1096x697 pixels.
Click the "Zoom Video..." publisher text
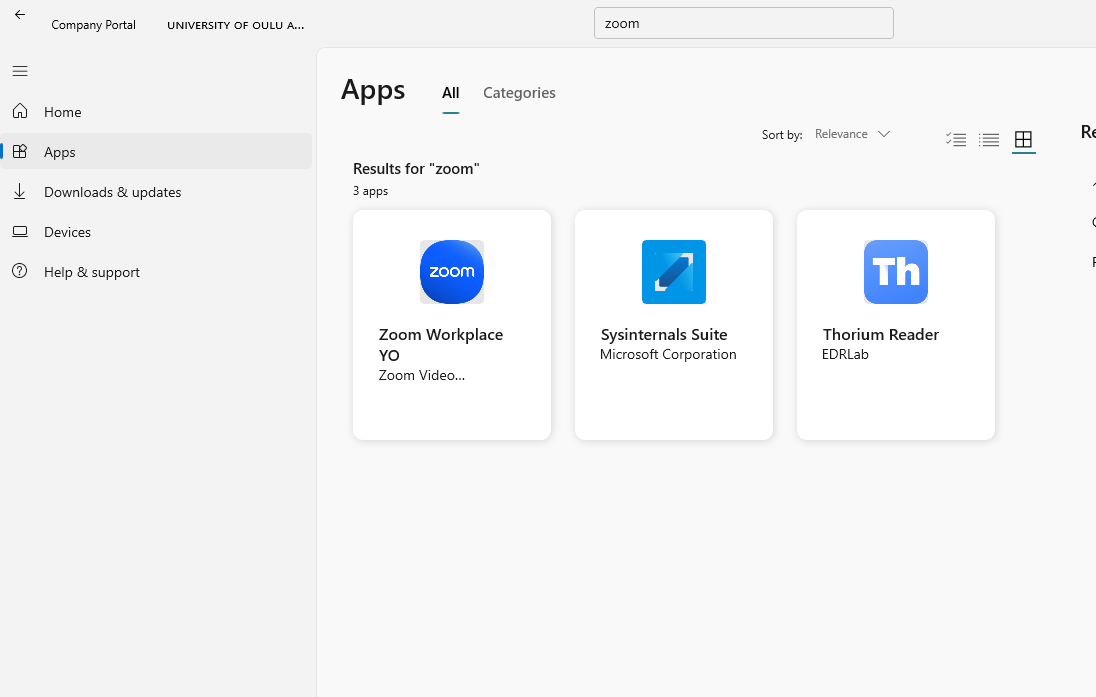[x=421, y=375]
